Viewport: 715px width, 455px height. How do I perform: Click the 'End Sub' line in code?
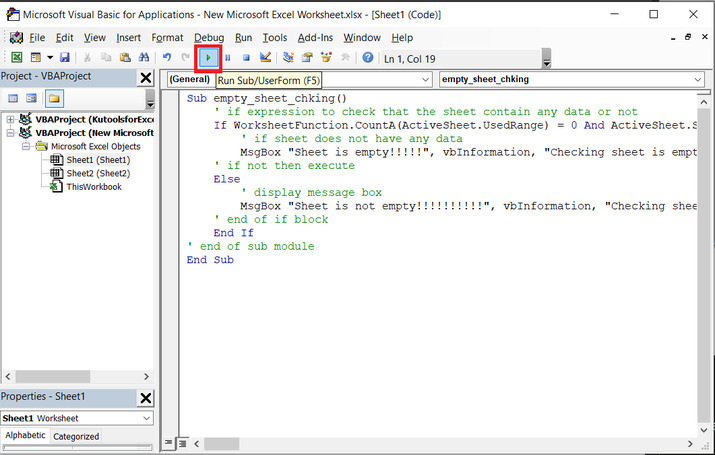[x=210, y=260]
